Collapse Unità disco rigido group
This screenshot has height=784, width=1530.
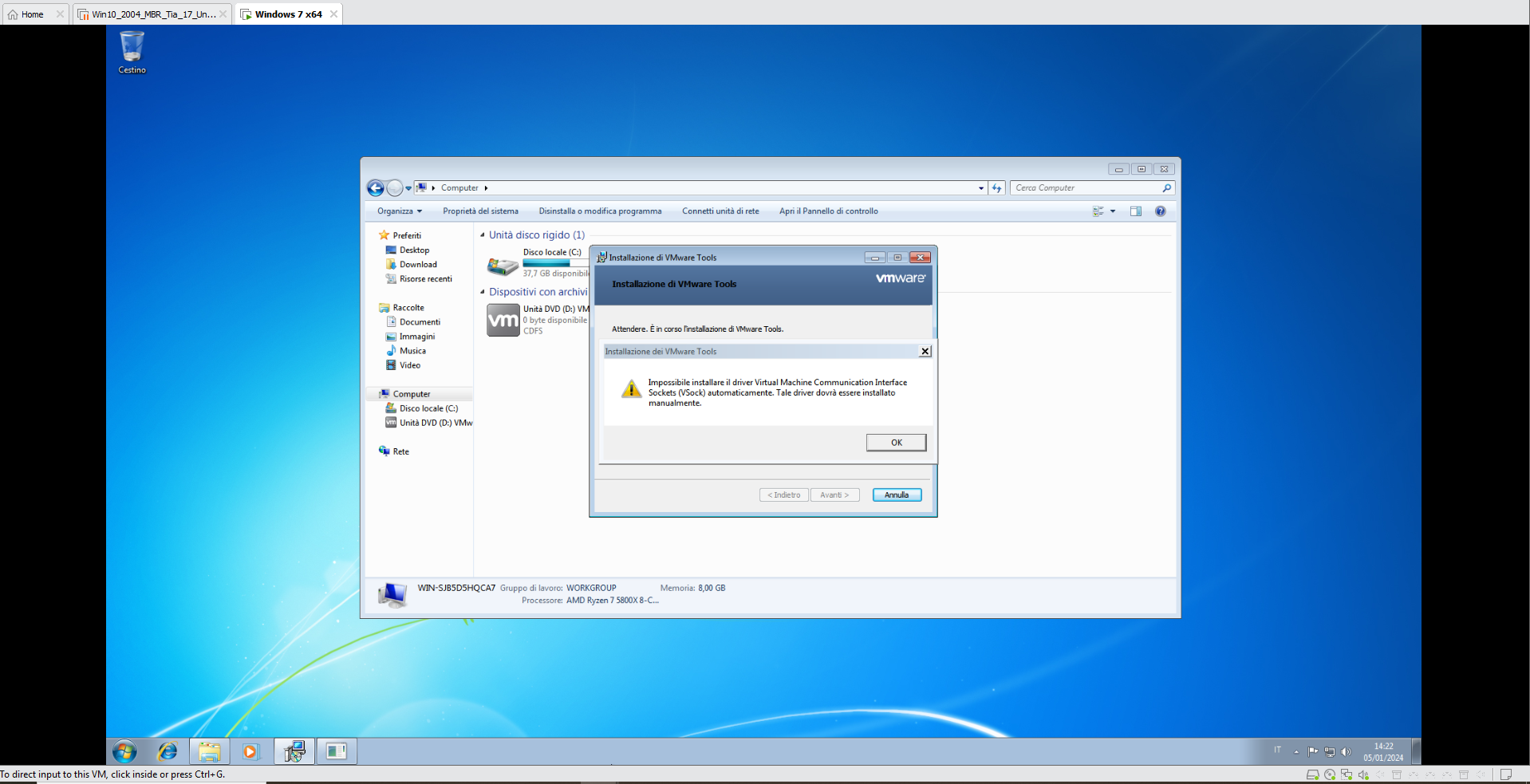(482, 235)
